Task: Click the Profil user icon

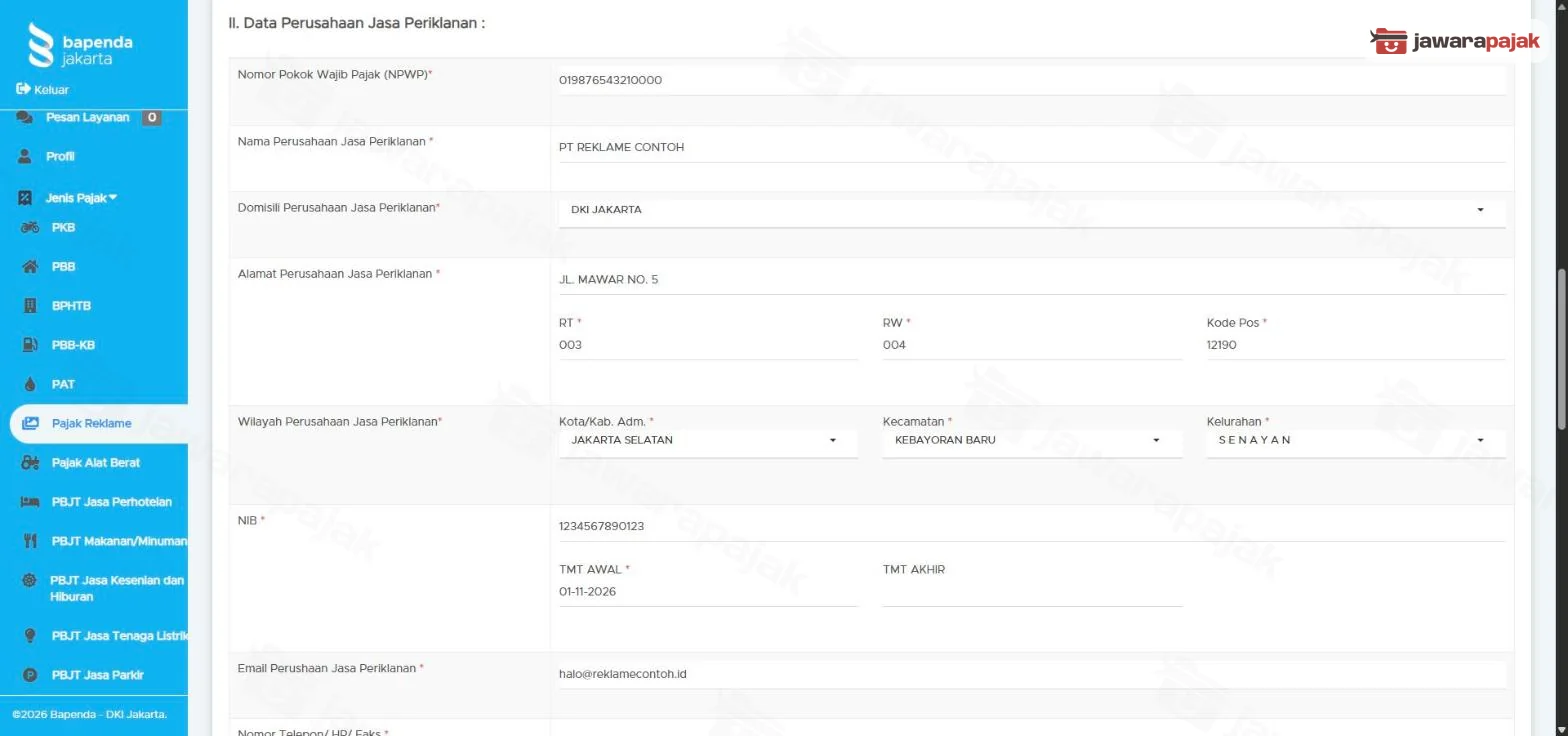Action: pos(26,157)
